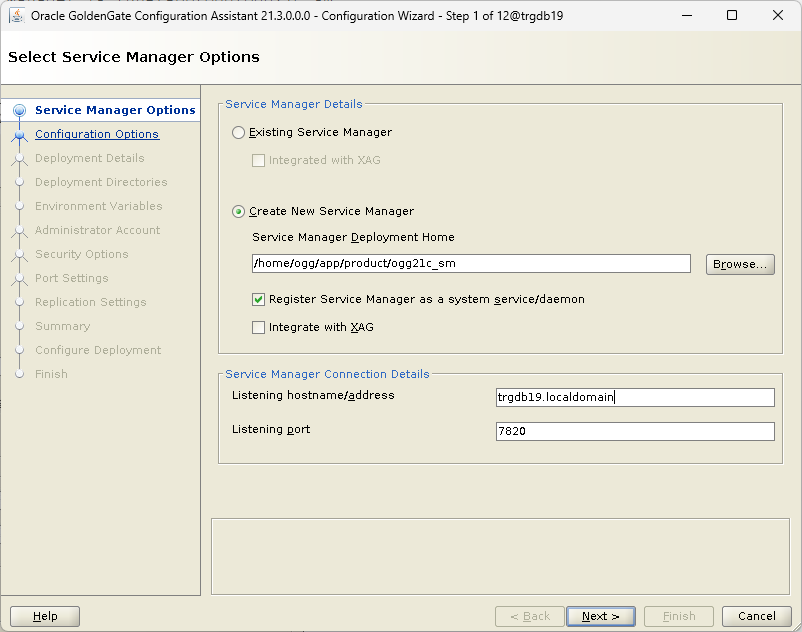Click the Select Service Manager Options heading
The height and width of the screenshot is (632, 802).
pyautogui.click(x=134, y=57)
